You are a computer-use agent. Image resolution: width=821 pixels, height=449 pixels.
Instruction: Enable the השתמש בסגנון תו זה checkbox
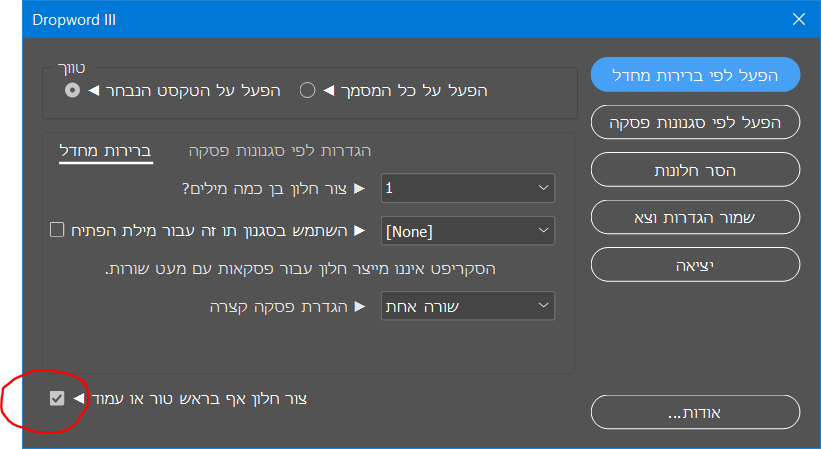coord(57,230)
